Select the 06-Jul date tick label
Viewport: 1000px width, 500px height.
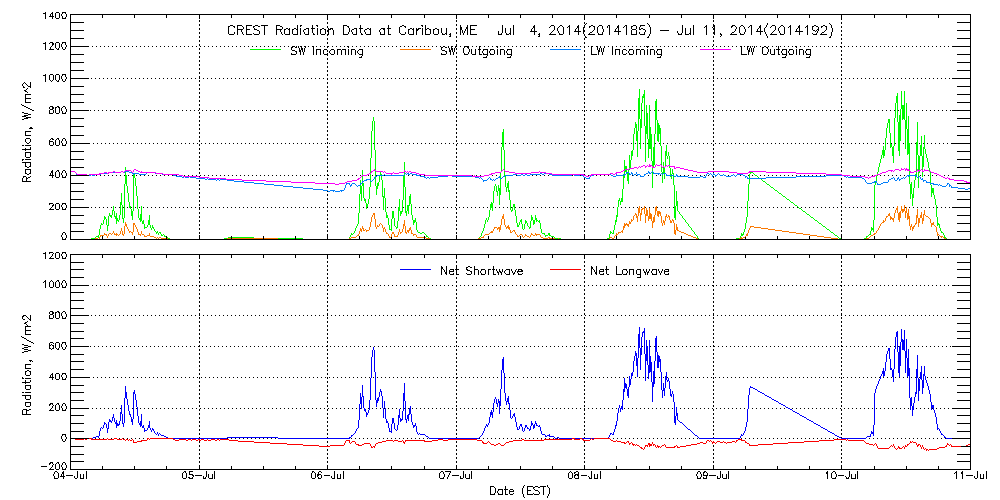click(328, 477)
